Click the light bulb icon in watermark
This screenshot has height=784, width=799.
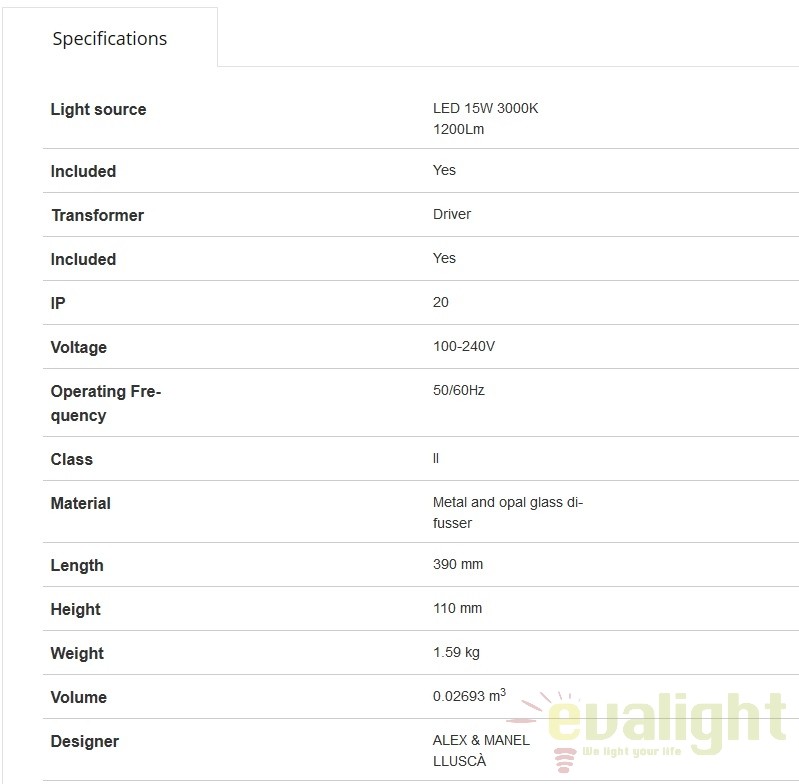[564, 760]
